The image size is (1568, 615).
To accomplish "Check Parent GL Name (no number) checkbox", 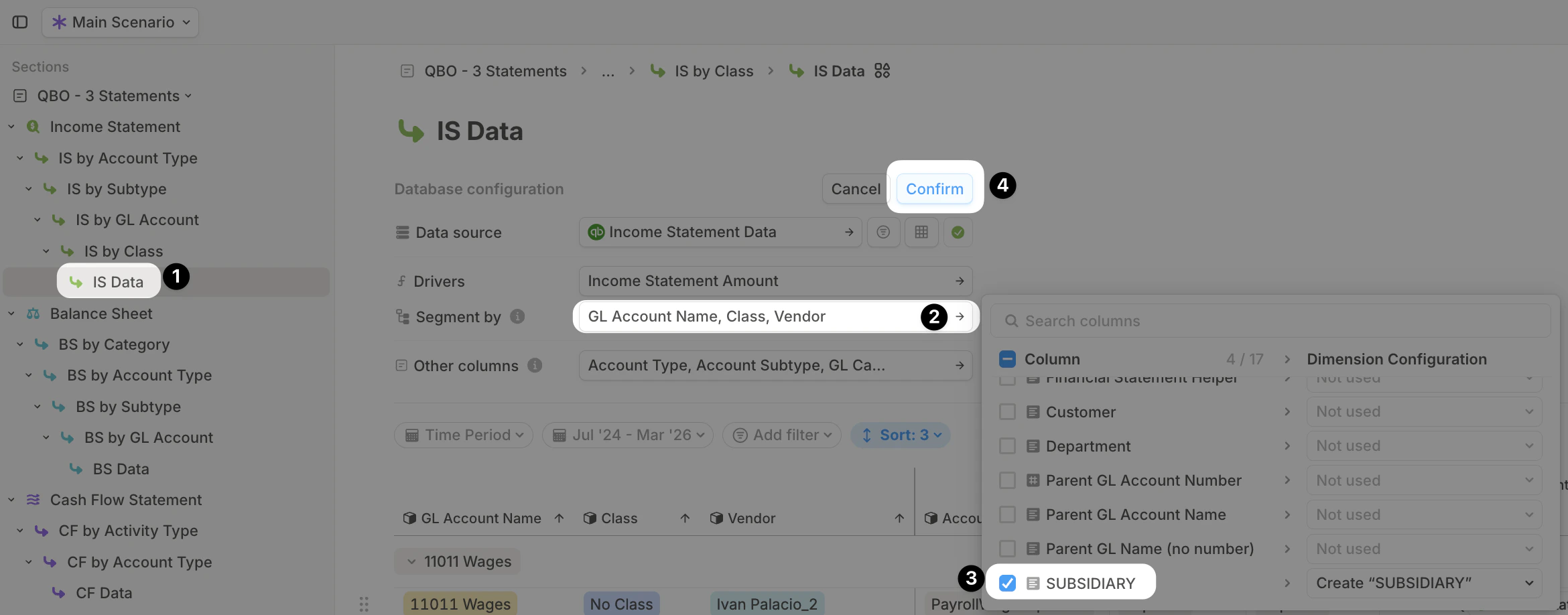I will tap(1007, 549).
